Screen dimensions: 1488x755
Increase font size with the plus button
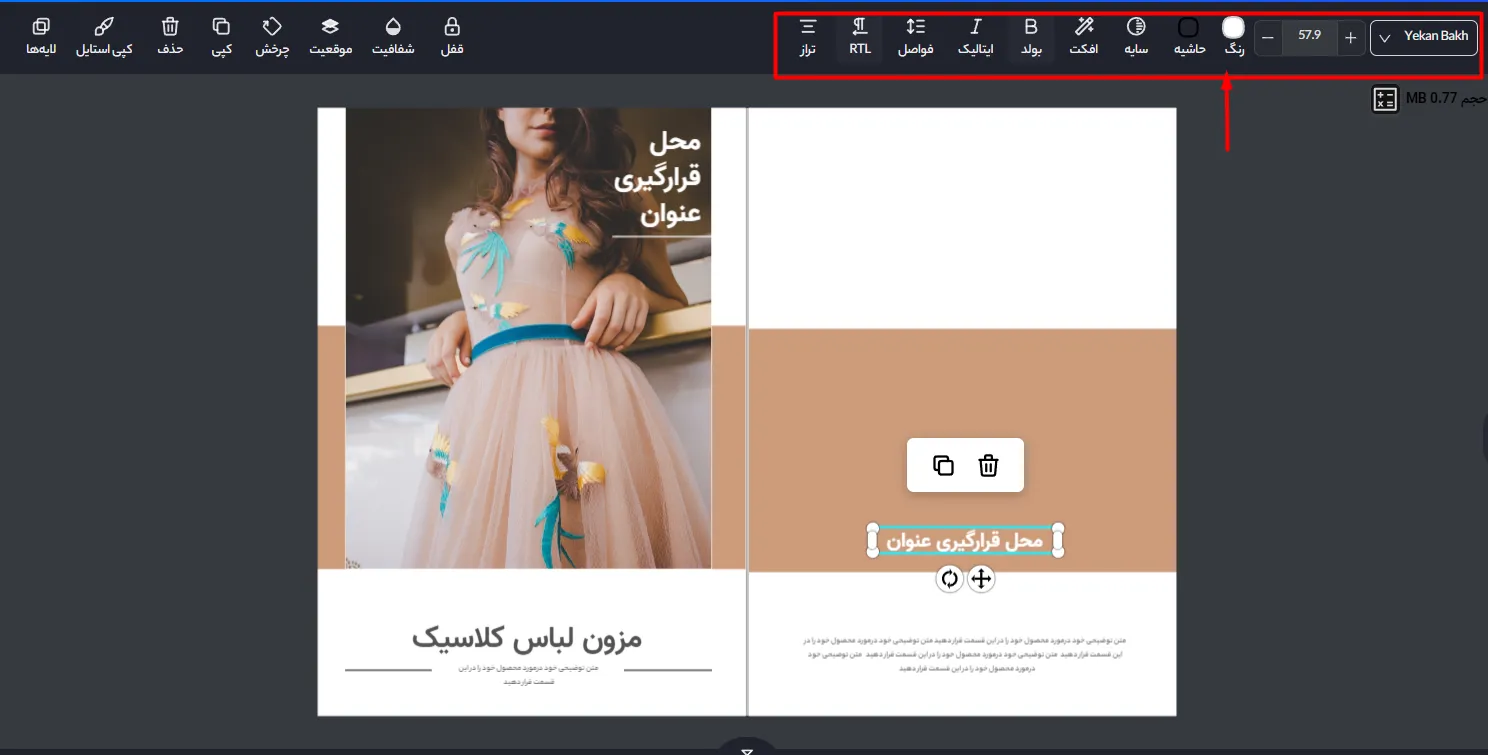click(x=1350, y=38)
